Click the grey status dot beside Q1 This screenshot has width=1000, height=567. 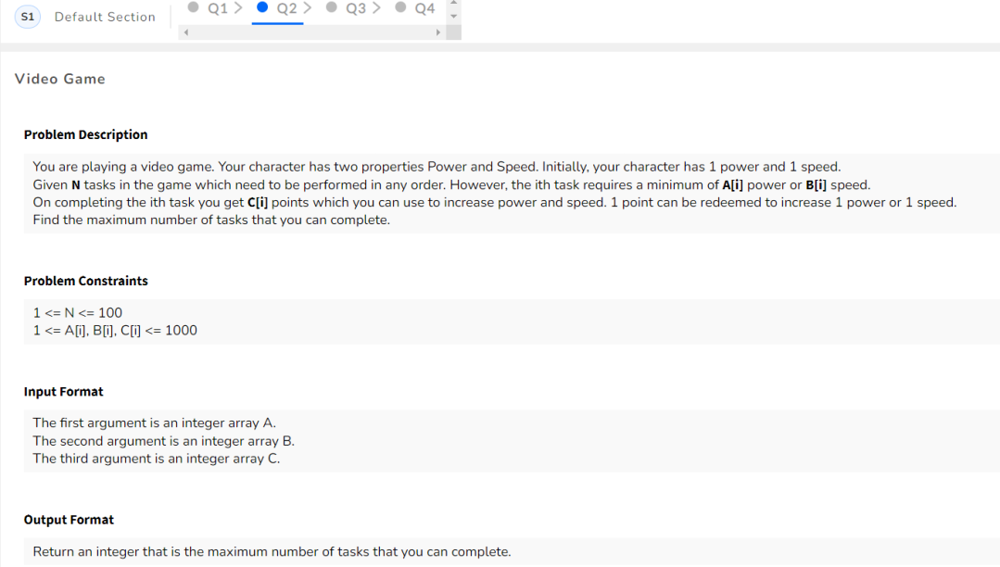coord(193,7)
